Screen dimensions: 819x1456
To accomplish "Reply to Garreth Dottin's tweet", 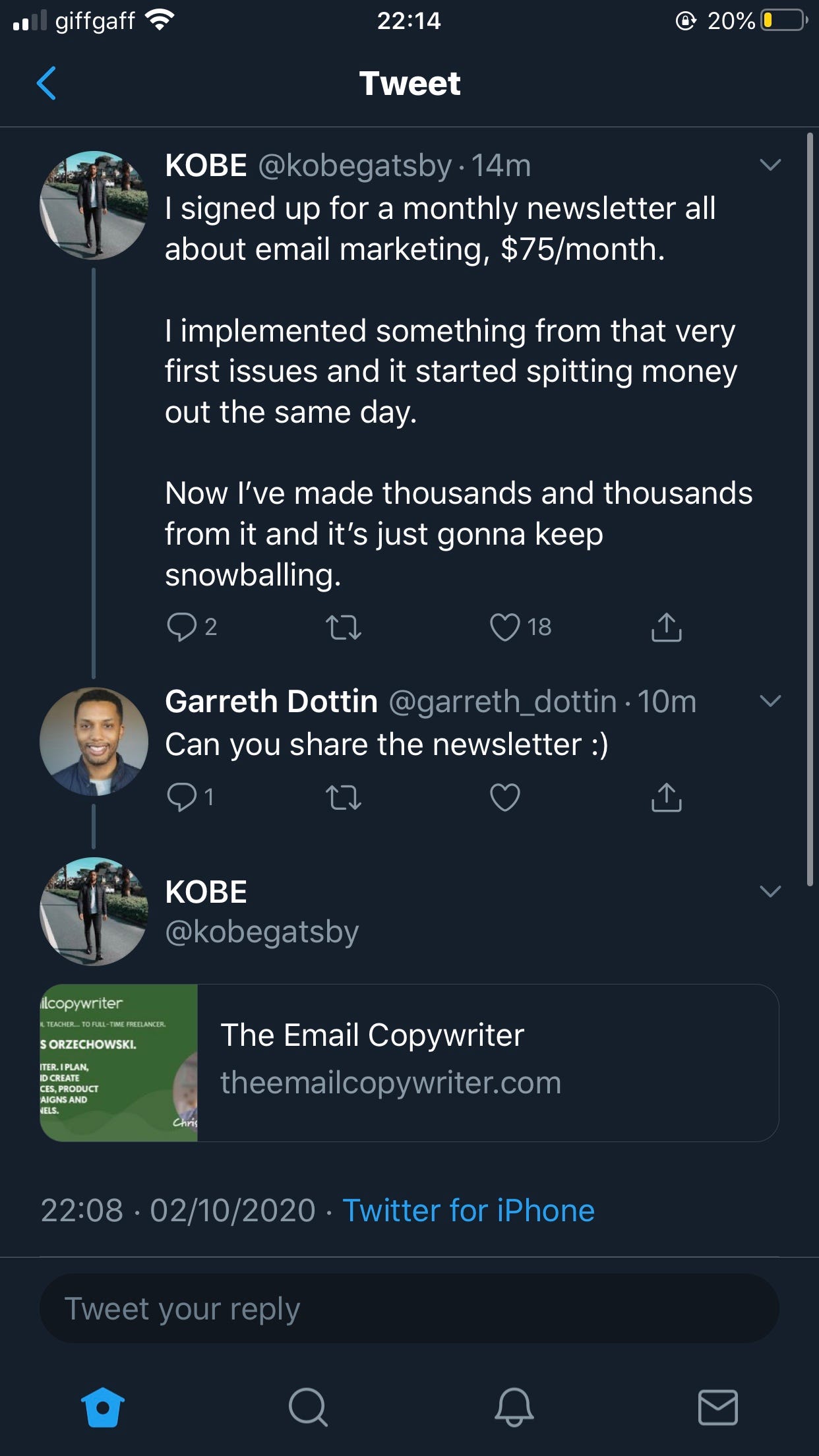I will pyautogui.click(x=181, y=797).
